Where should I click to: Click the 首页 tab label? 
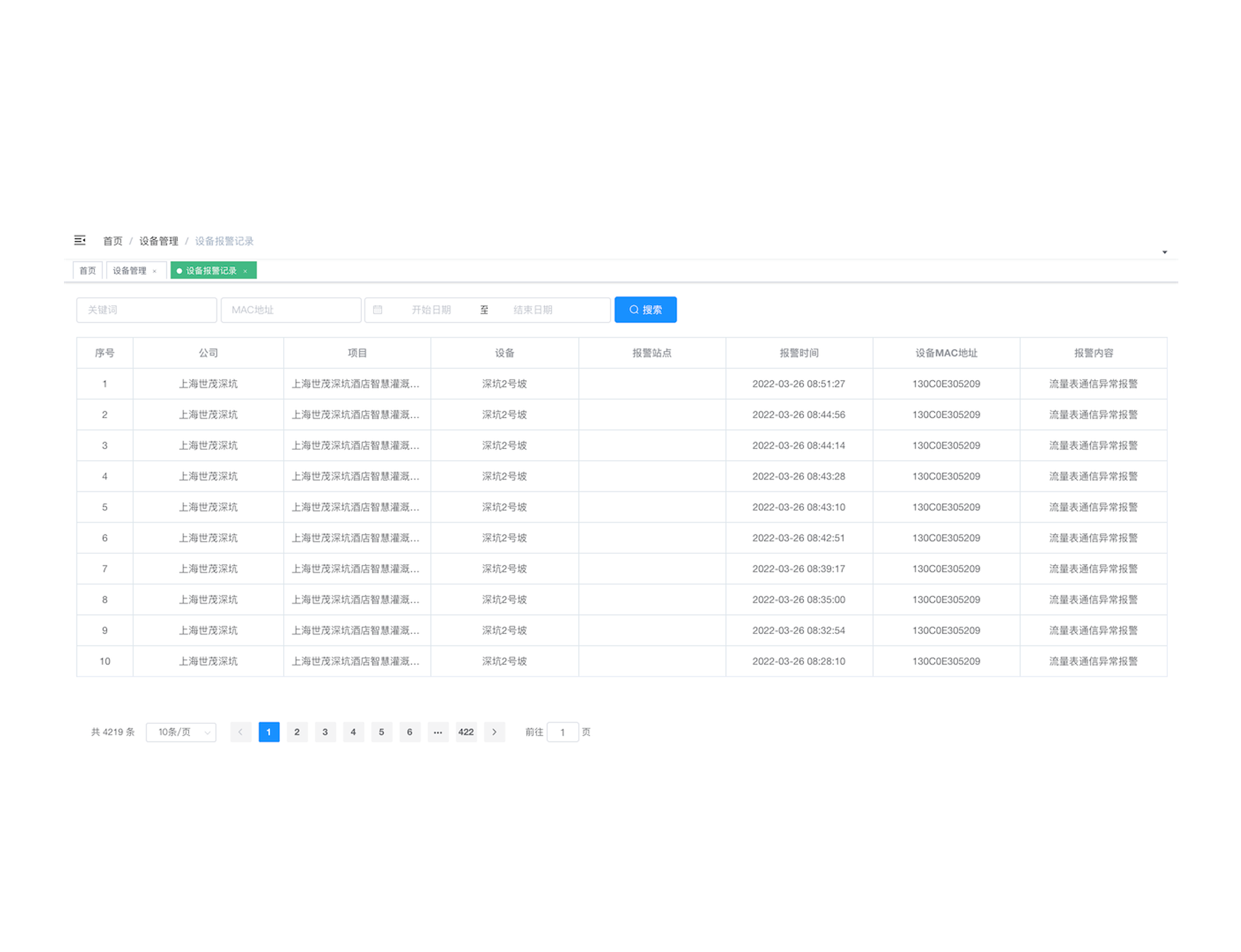[89, 270]
